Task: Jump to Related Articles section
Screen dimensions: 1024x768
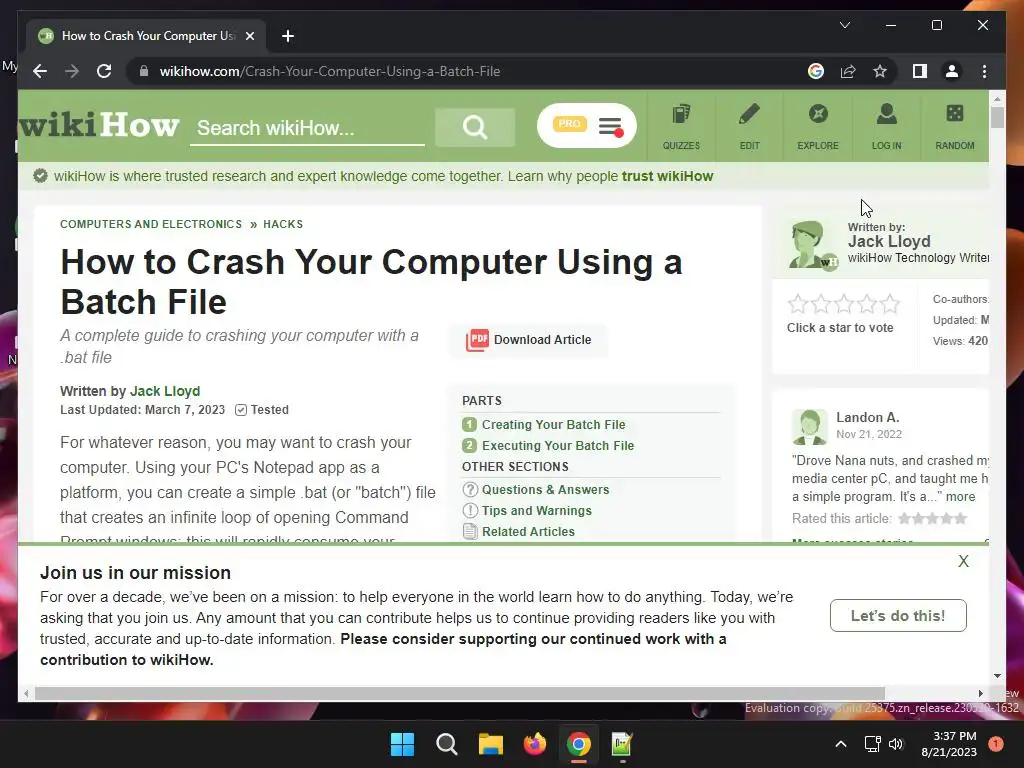Action: tap(528, 532)
